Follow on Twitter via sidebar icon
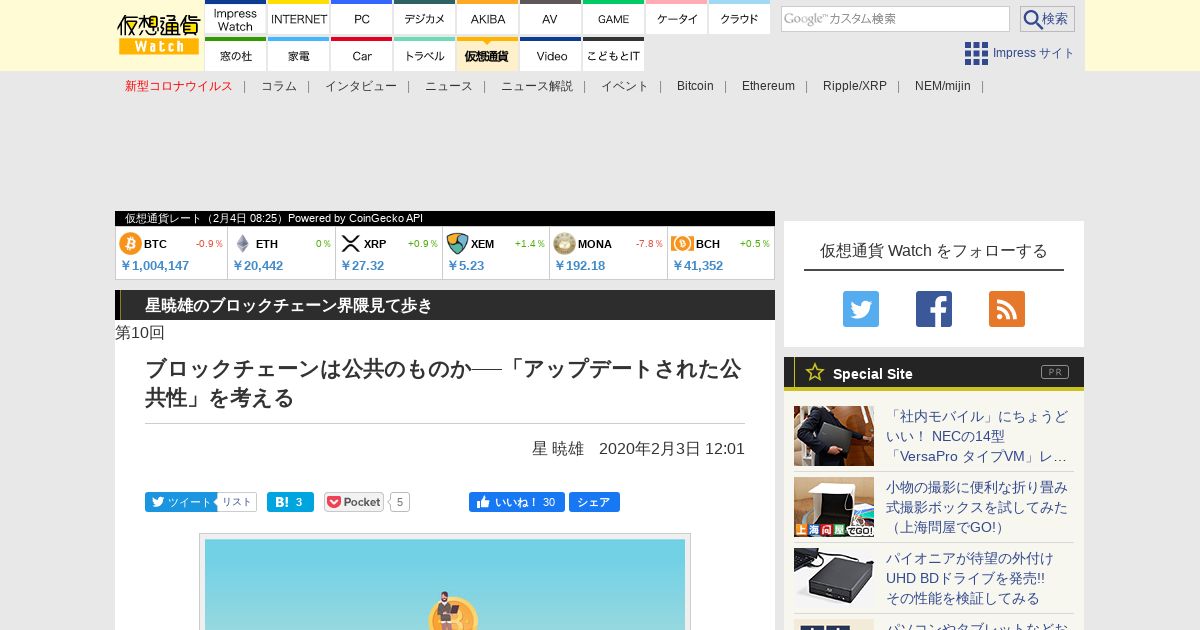This screenshot has height=630, width=1200. (x=861, y=309)
